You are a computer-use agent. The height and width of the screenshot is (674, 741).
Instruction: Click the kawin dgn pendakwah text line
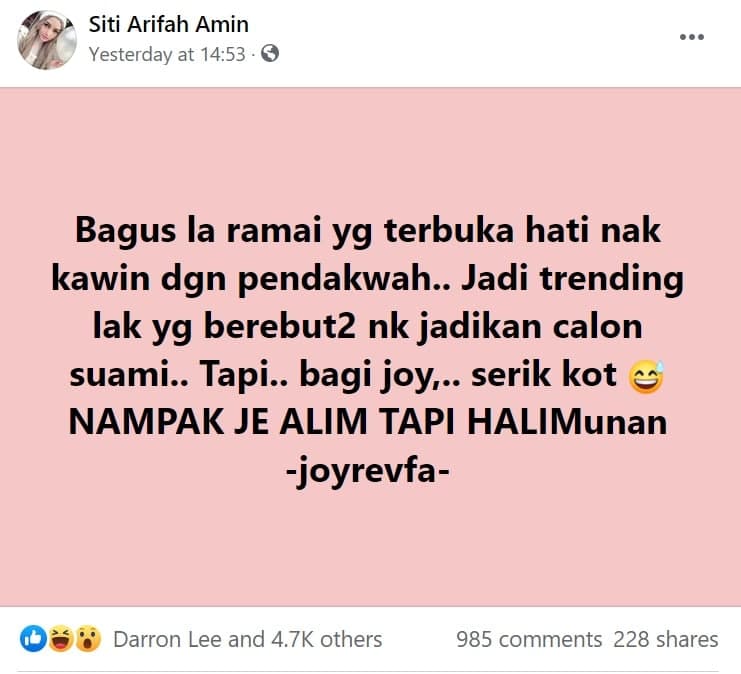368,279
